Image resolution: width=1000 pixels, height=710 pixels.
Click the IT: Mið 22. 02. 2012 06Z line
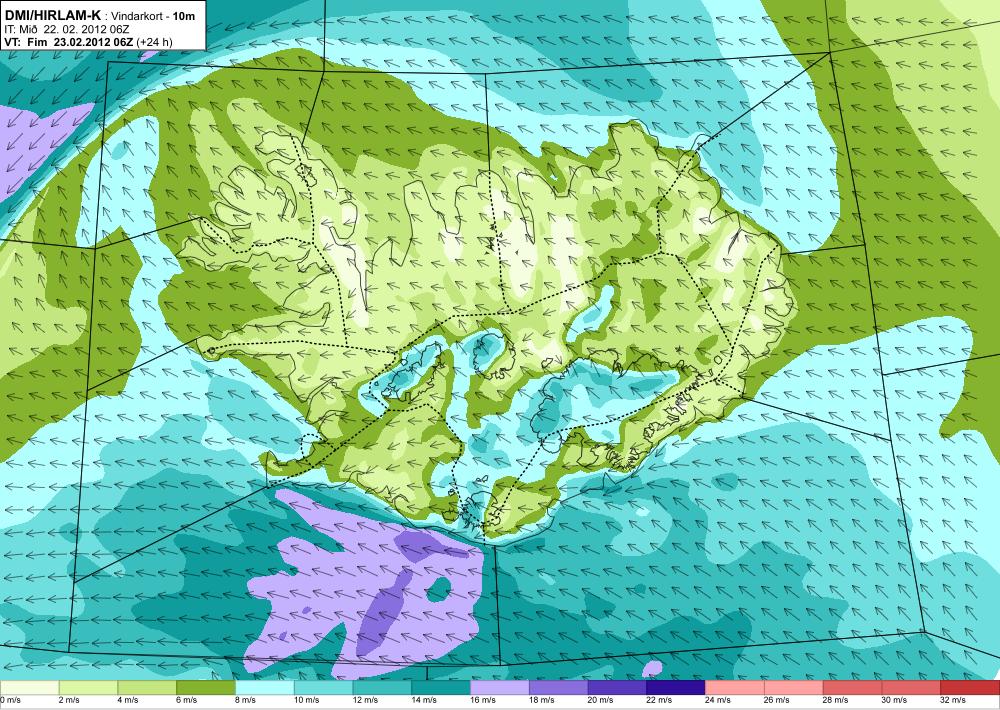pyautogui.click(x=67, y=29)
